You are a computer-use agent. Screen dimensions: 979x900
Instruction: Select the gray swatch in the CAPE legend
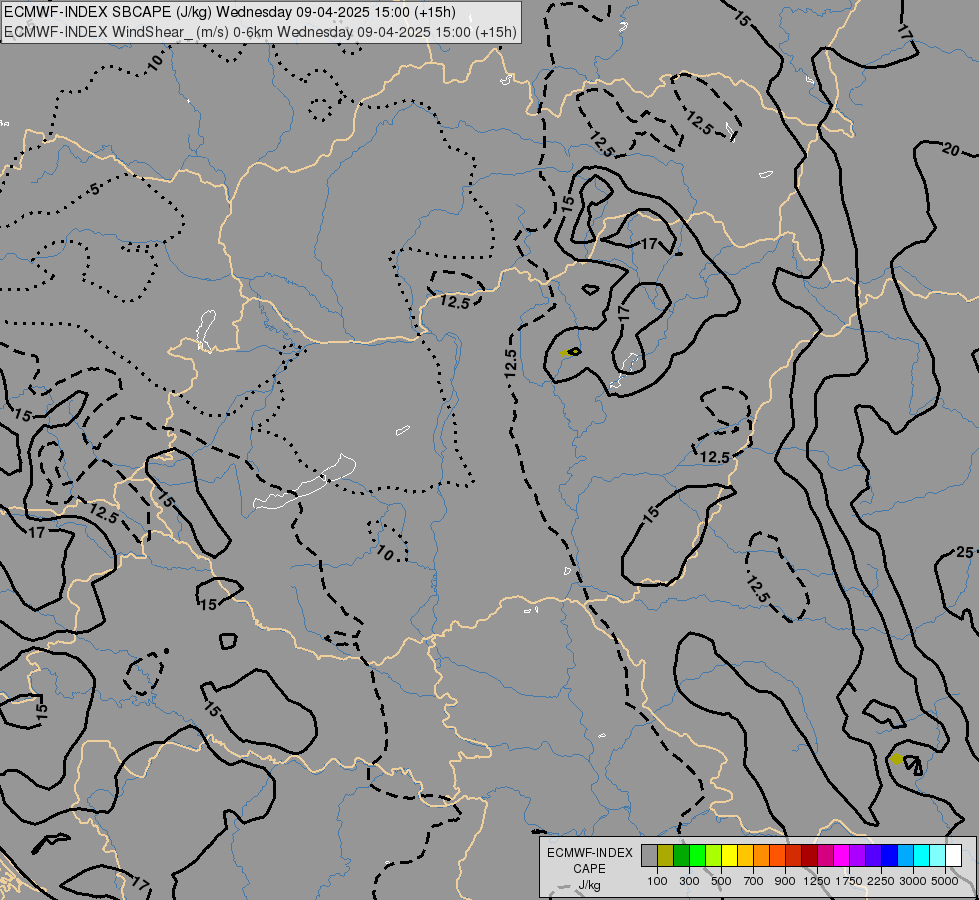649,855
